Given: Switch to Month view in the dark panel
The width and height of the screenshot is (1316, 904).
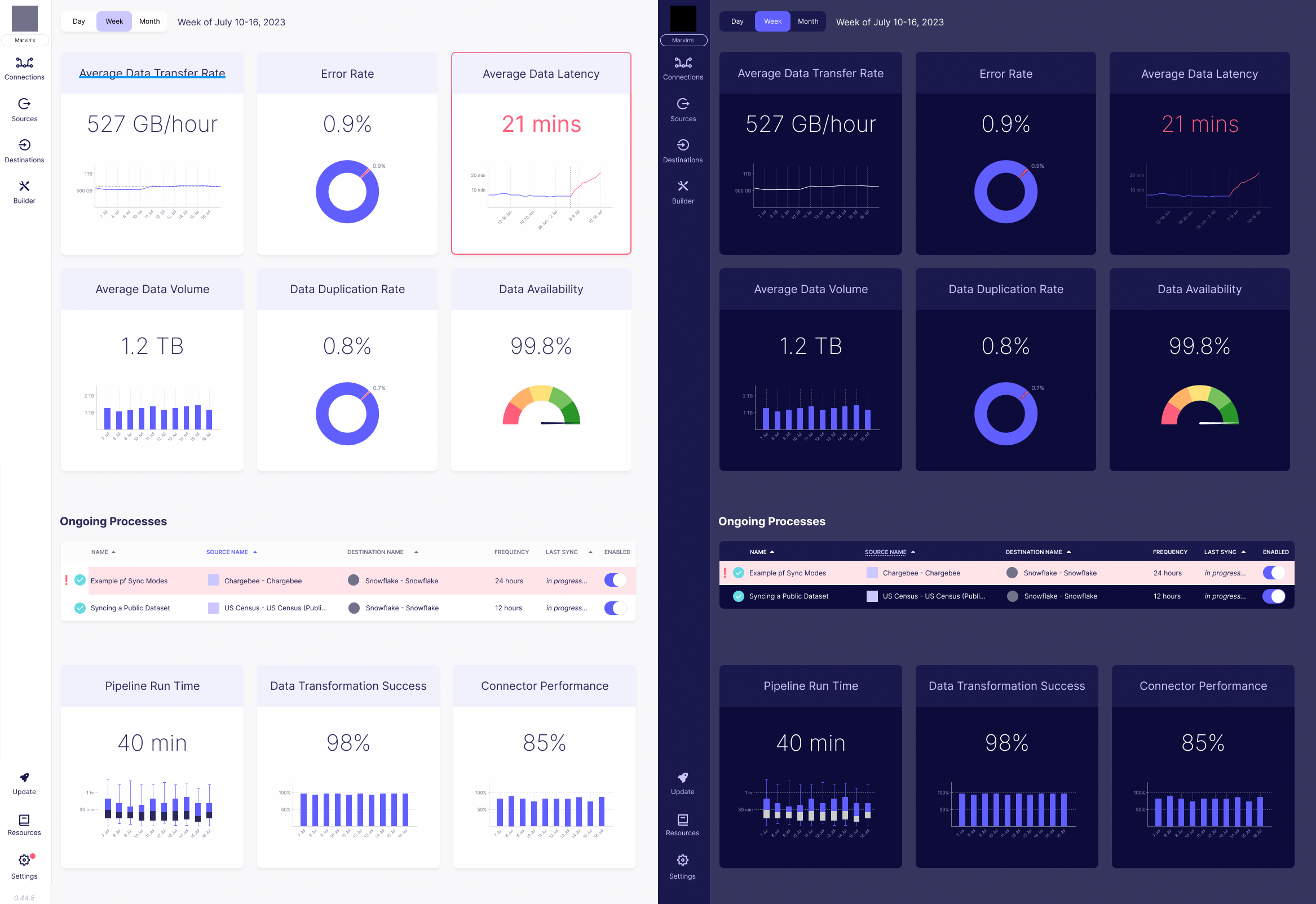Looking at the screenshot, I should [x=808, y=21].
